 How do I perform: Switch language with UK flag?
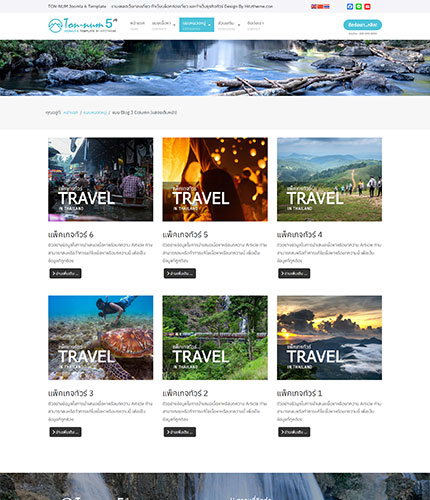[x=313, y=6]
